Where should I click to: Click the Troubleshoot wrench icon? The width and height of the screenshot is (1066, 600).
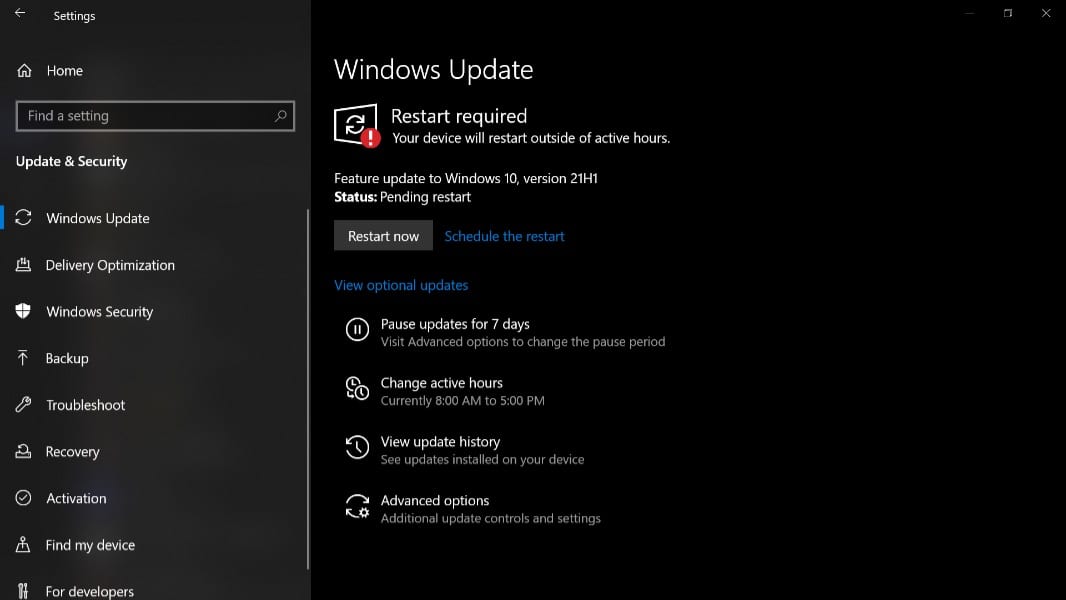(23, 404)
